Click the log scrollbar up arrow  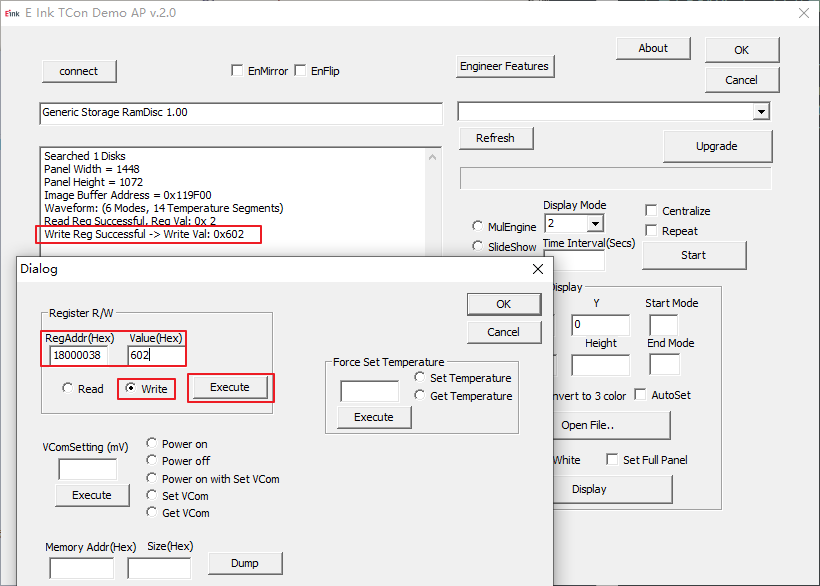432,157
